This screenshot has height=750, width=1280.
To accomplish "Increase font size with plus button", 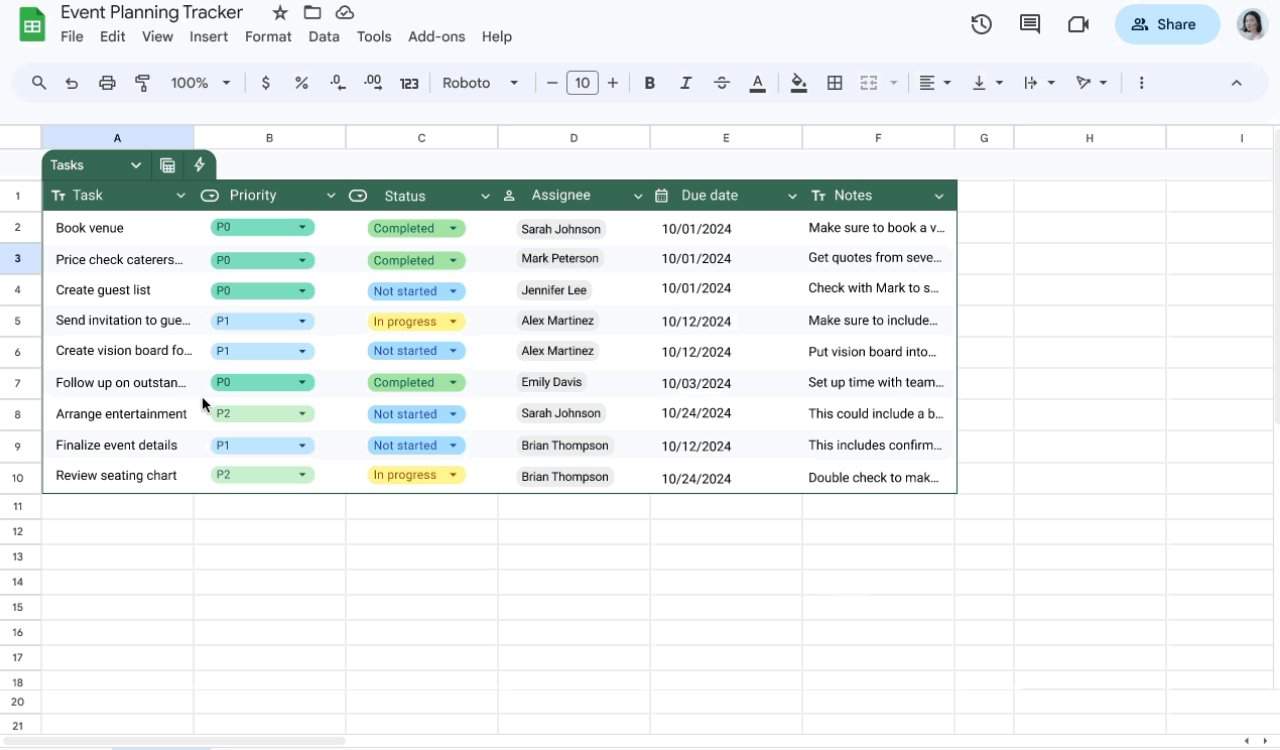I will (x=613, y=83).
